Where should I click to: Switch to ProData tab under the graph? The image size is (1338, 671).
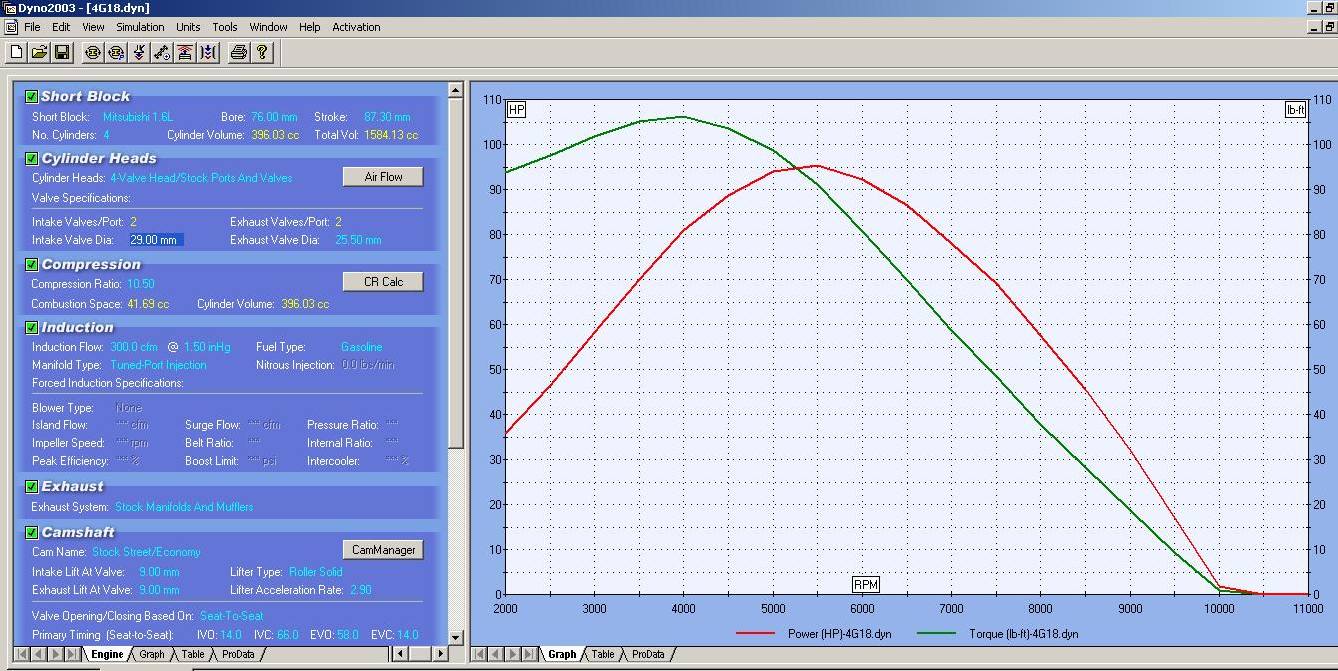pos(647,654)
